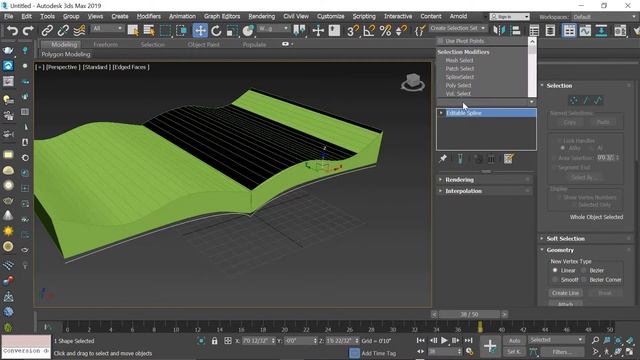Open the key filter Selected dropdown
Image resolution: width=640 pixels, height=360 pixels.
pyautogui.click(x=556, y=340)
